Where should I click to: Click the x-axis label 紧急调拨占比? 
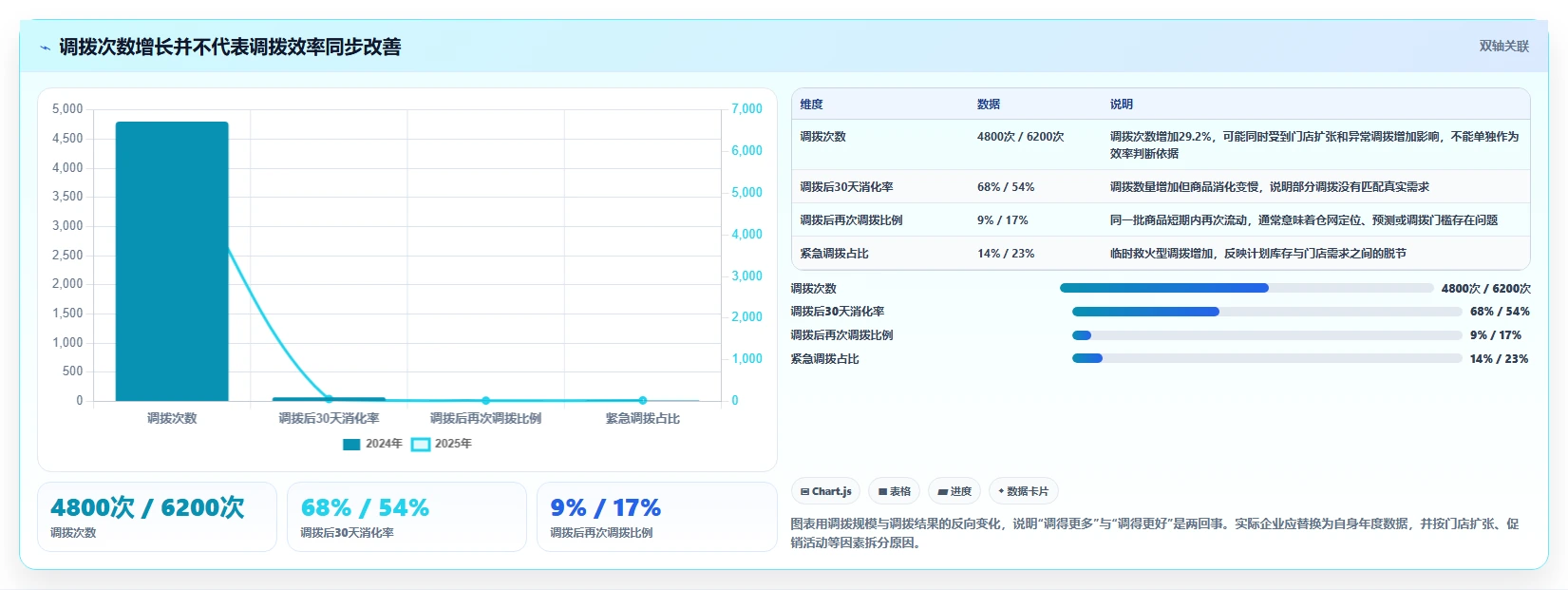[643, 418]
